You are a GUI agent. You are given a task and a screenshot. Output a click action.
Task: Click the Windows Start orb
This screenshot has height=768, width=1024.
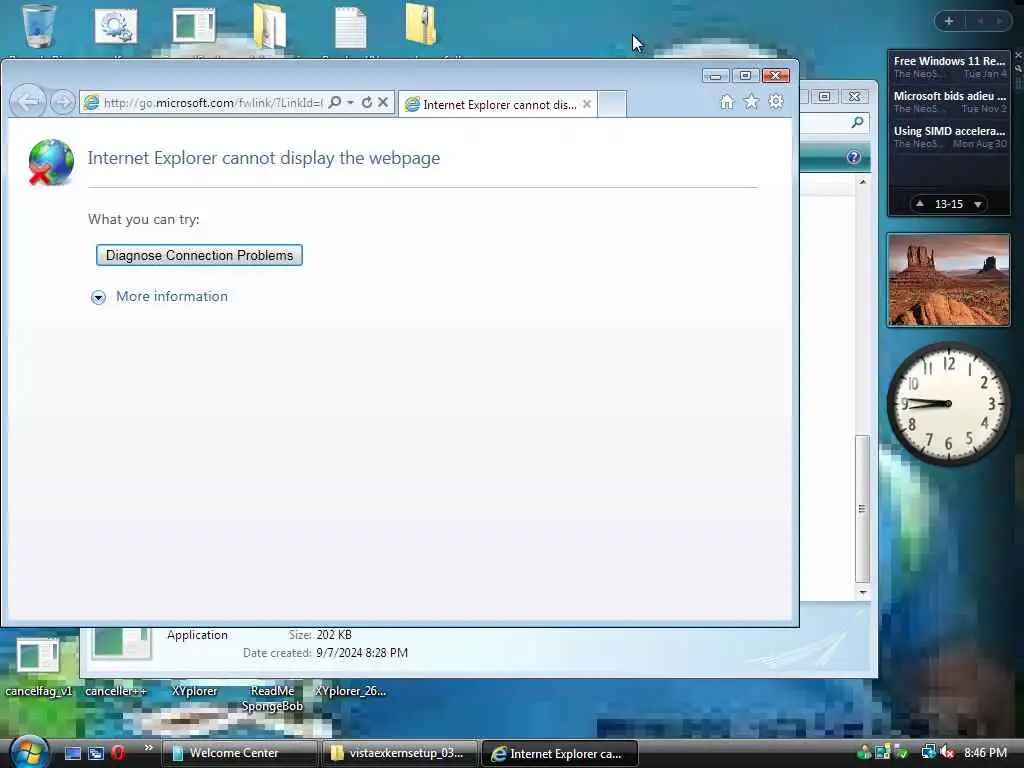(x=29, y=752)
